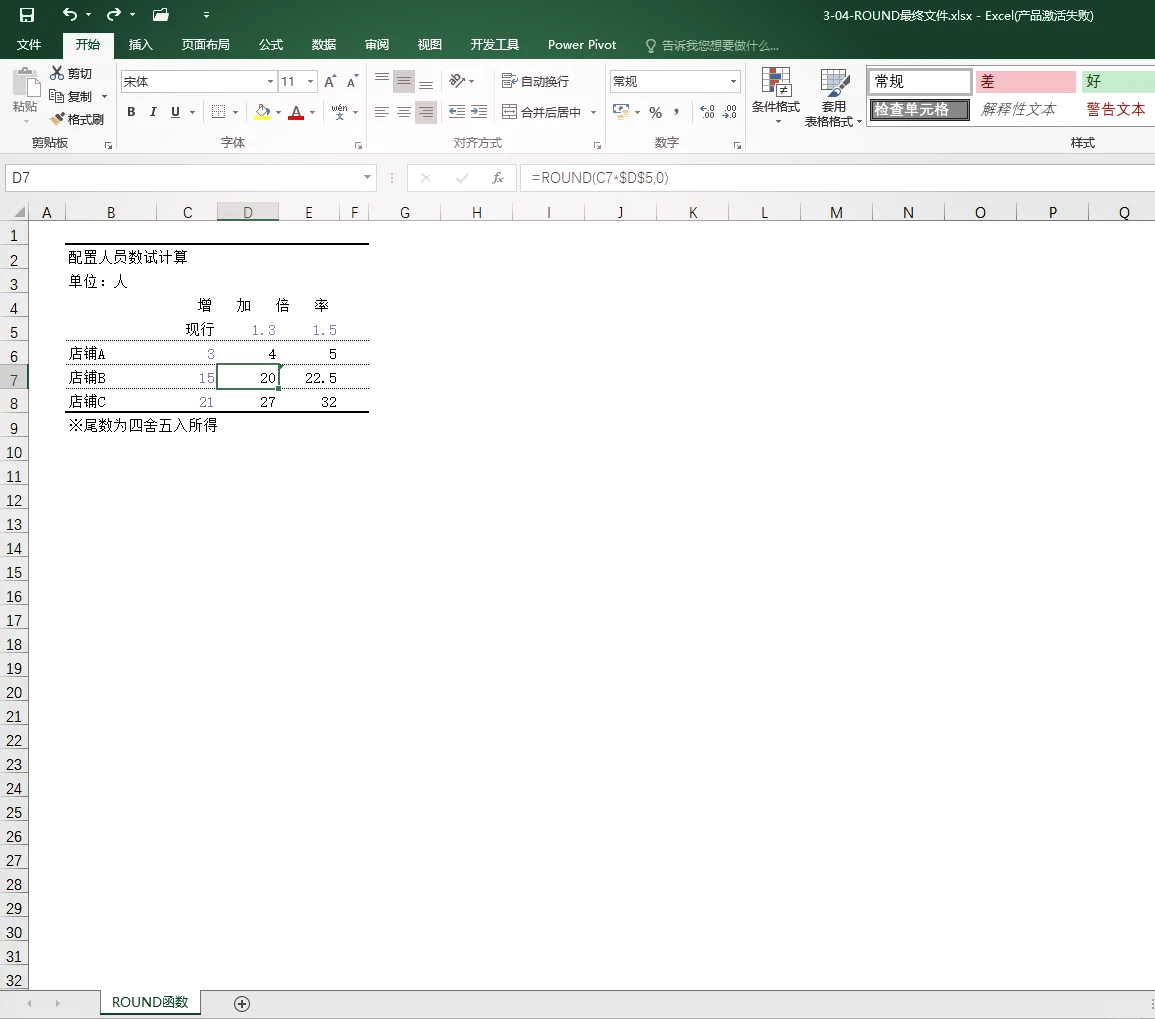Viewport: 1155px width, 1019px height.
Task: Open the Merge & Center (合并后居中) dropdown arrow
Action: pos(593,112)
